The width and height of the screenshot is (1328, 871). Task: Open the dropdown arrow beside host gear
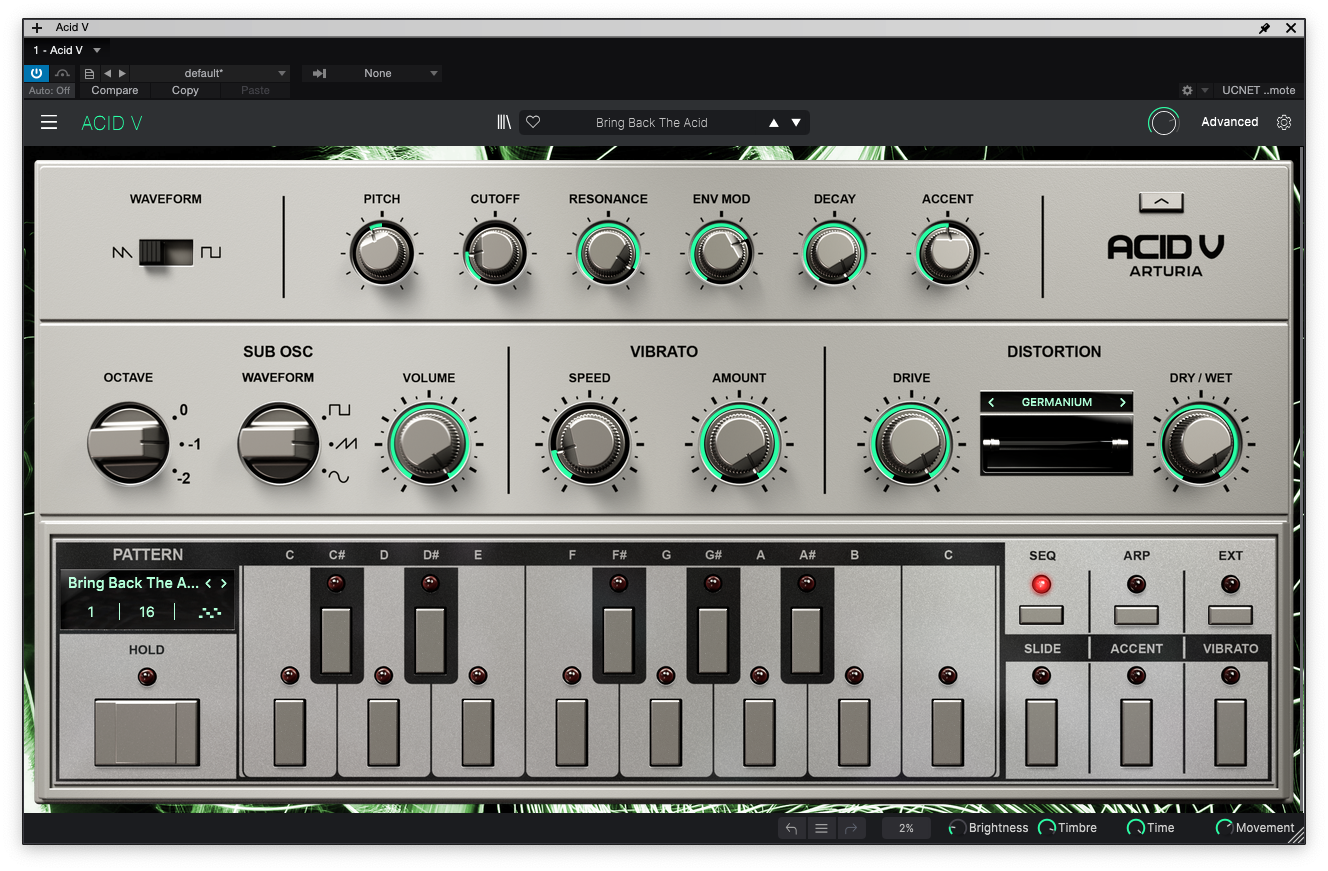1205,90
